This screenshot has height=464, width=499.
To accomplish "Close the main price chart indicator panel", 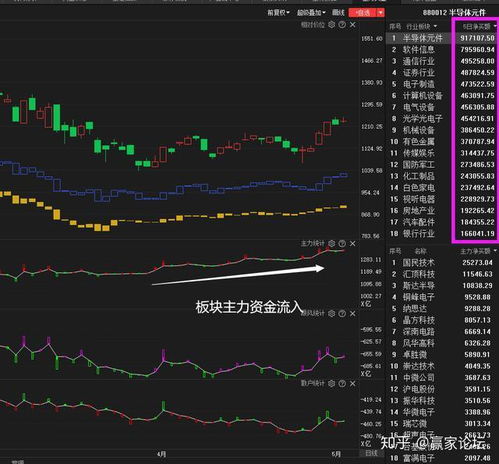I will tap(353, 25).
